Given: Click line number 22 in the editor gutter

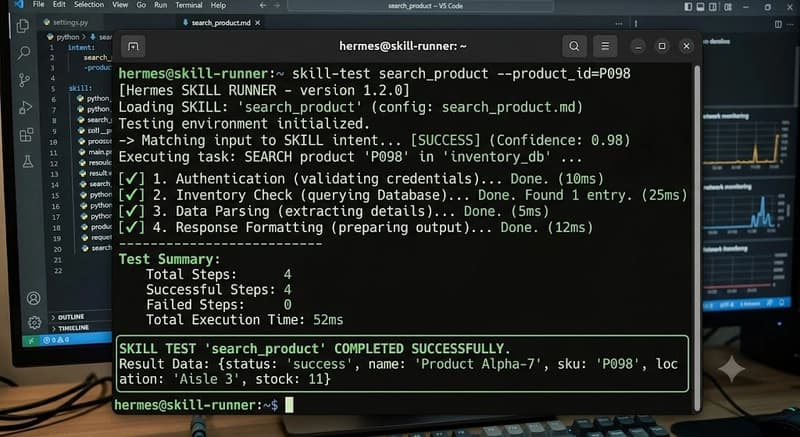Looking at the screenshot, I should [x=58, y=271].
